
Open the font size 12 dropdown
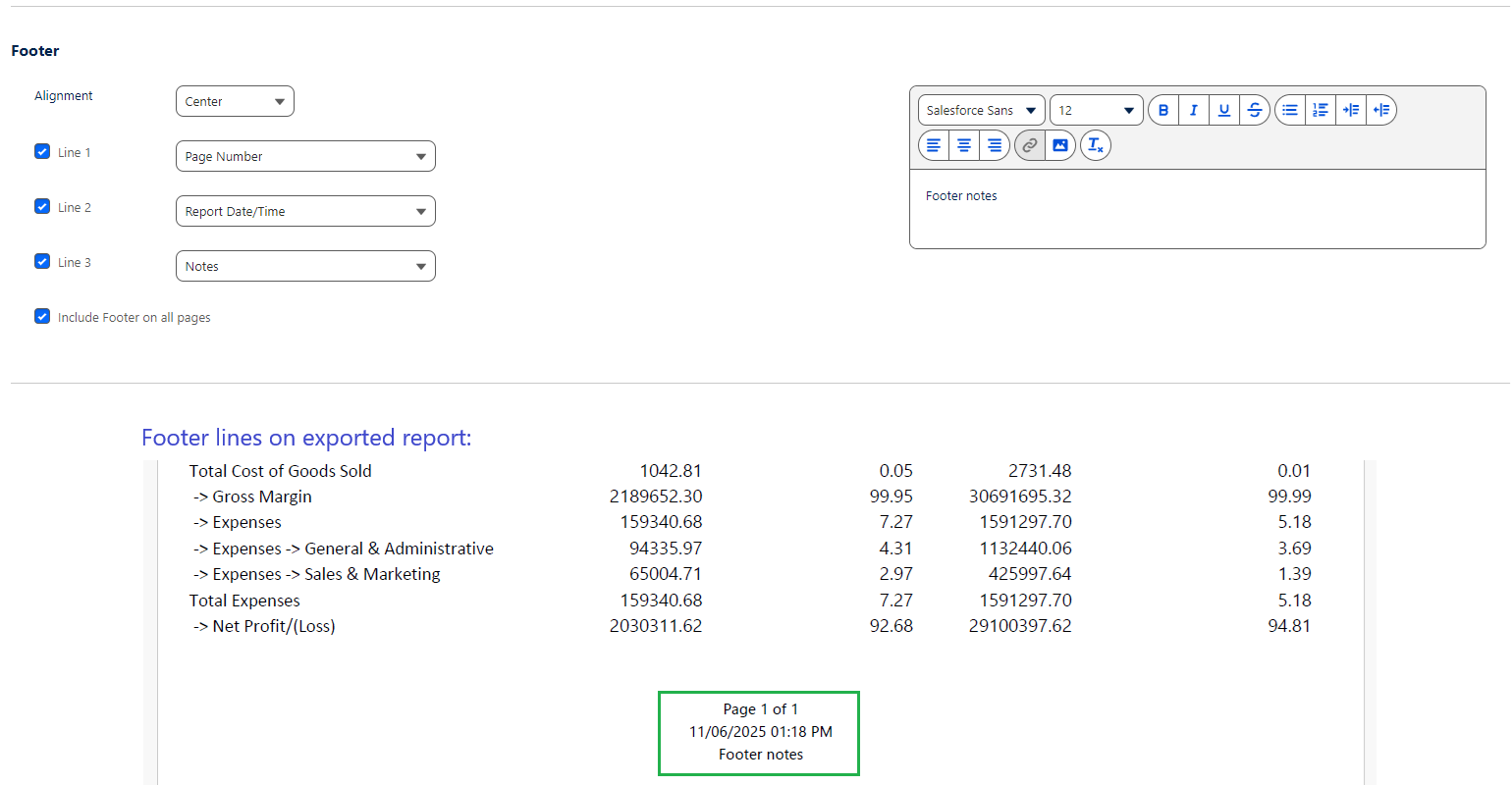pos(1097,110)
